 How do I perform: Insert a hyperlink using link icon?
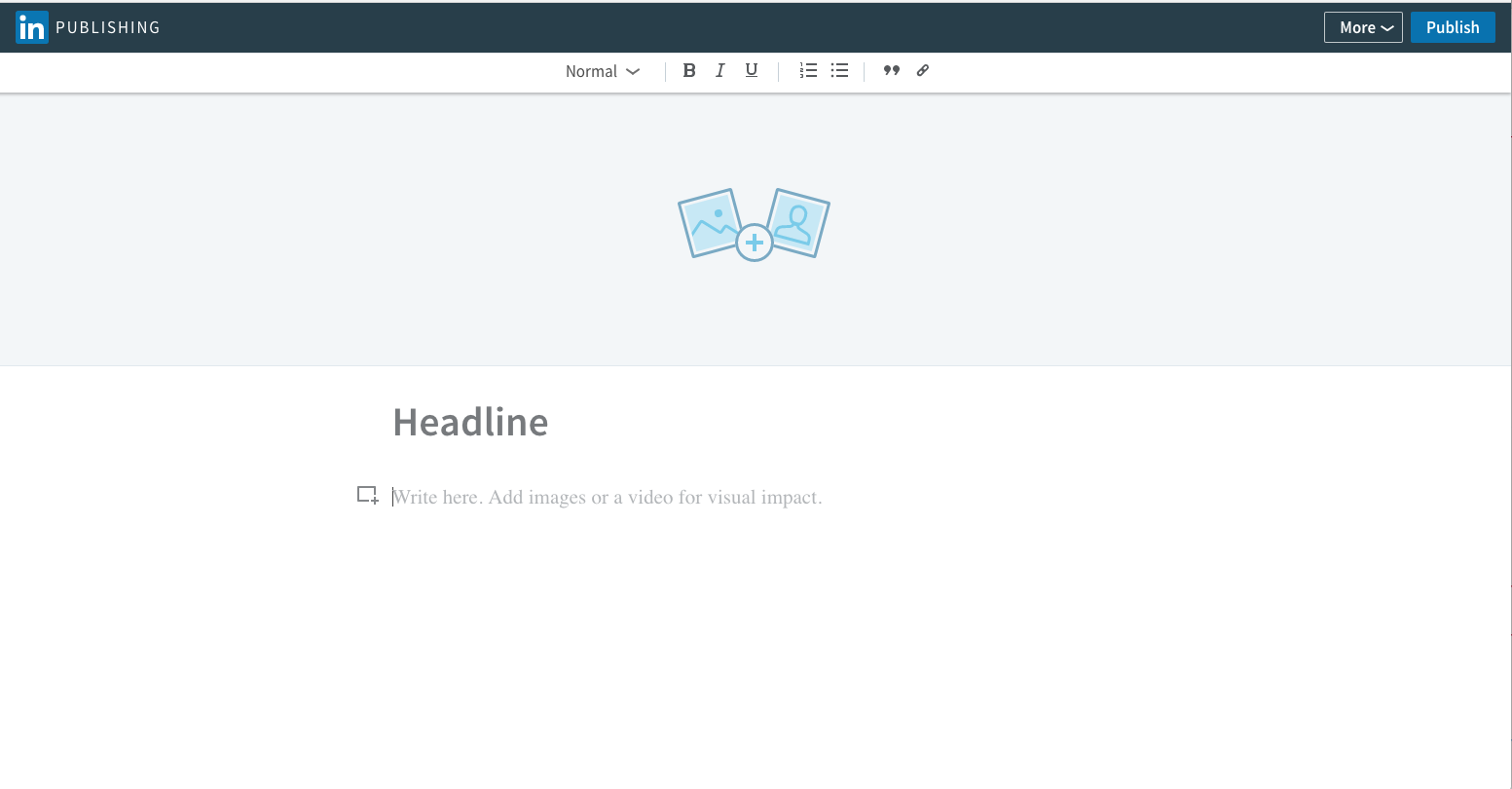tap(923, 70)
